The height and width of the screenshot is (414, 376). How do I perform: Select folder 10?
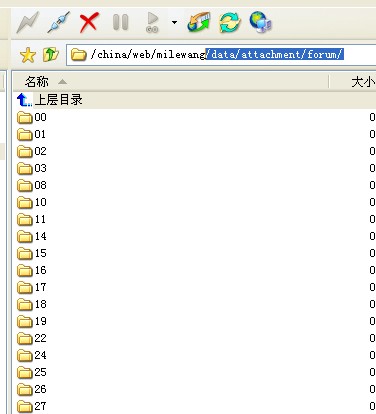coord(32,202)
